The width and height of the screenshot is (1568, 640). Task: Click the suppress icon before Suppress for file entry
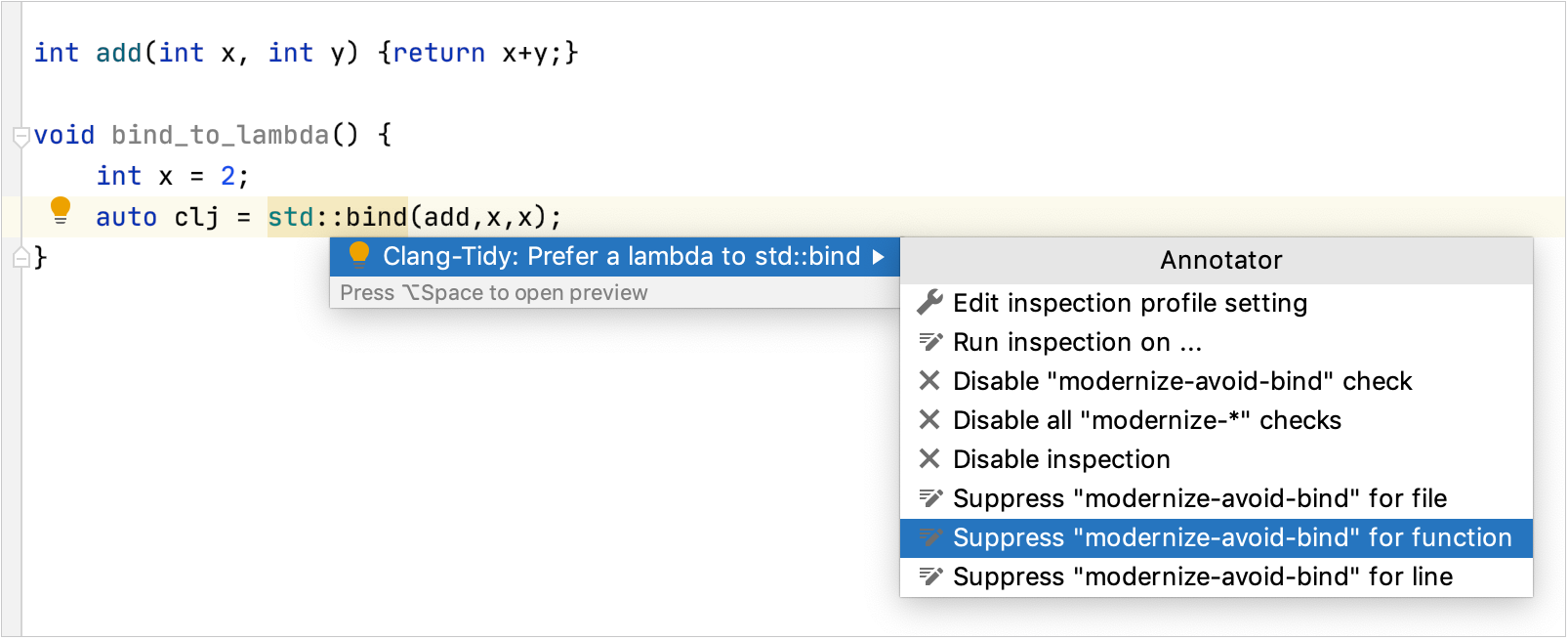click(x=930, y=498)
